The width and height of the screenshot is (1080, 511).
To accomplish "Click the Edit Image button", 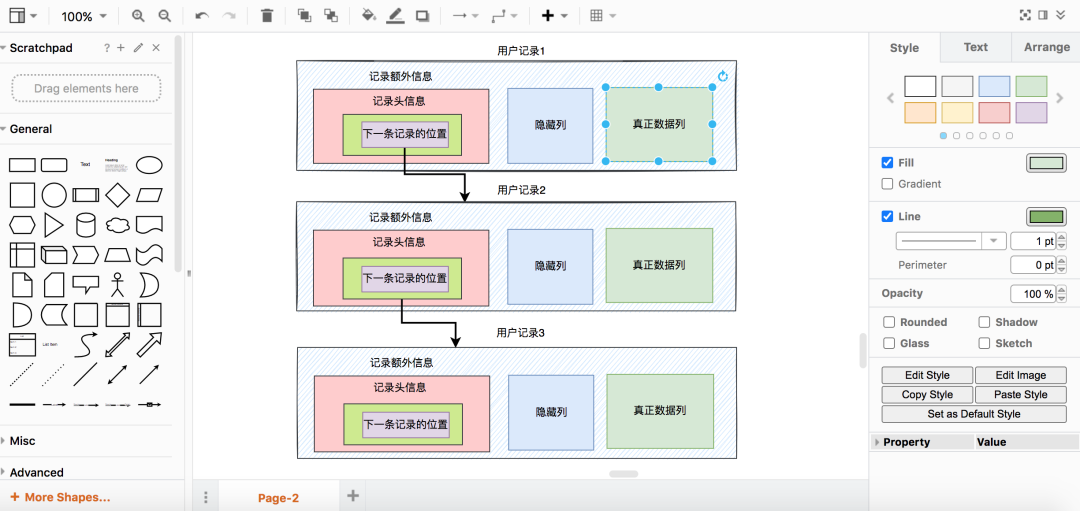I will click(1021, 375).
